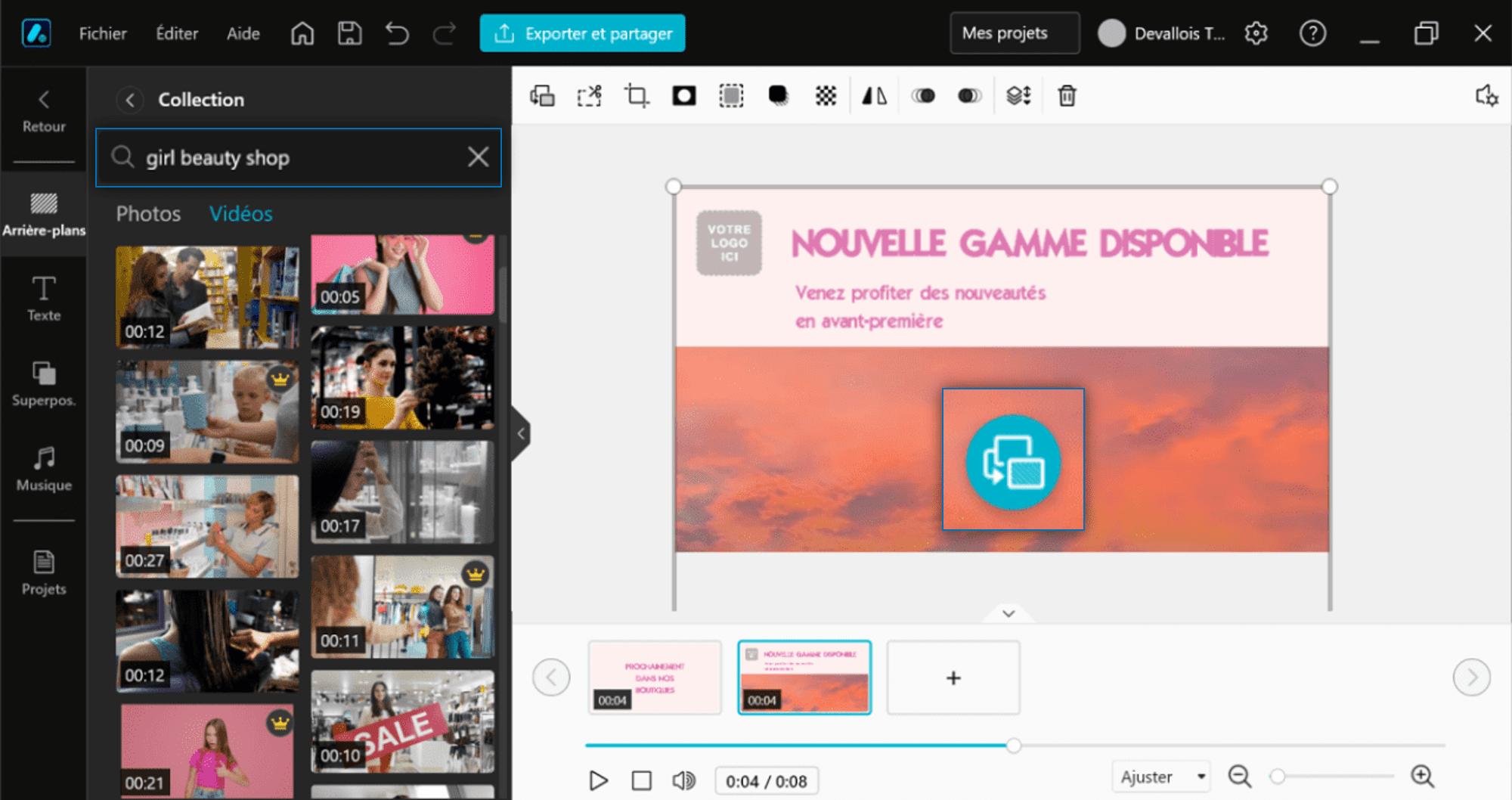This screenshot has height=800, width=1512.
Task: Select the 00:12 bookstore couple video
Action: pos(207,296)
